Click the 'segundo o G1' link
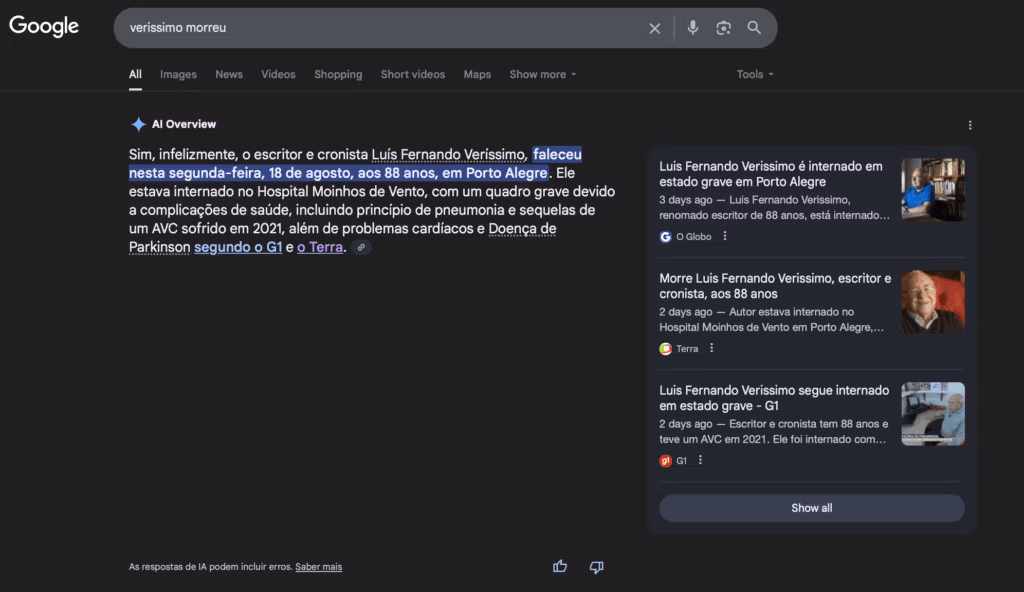Image resolution: width=1024 pixels, height=592 pixels. tap(238, 247)
